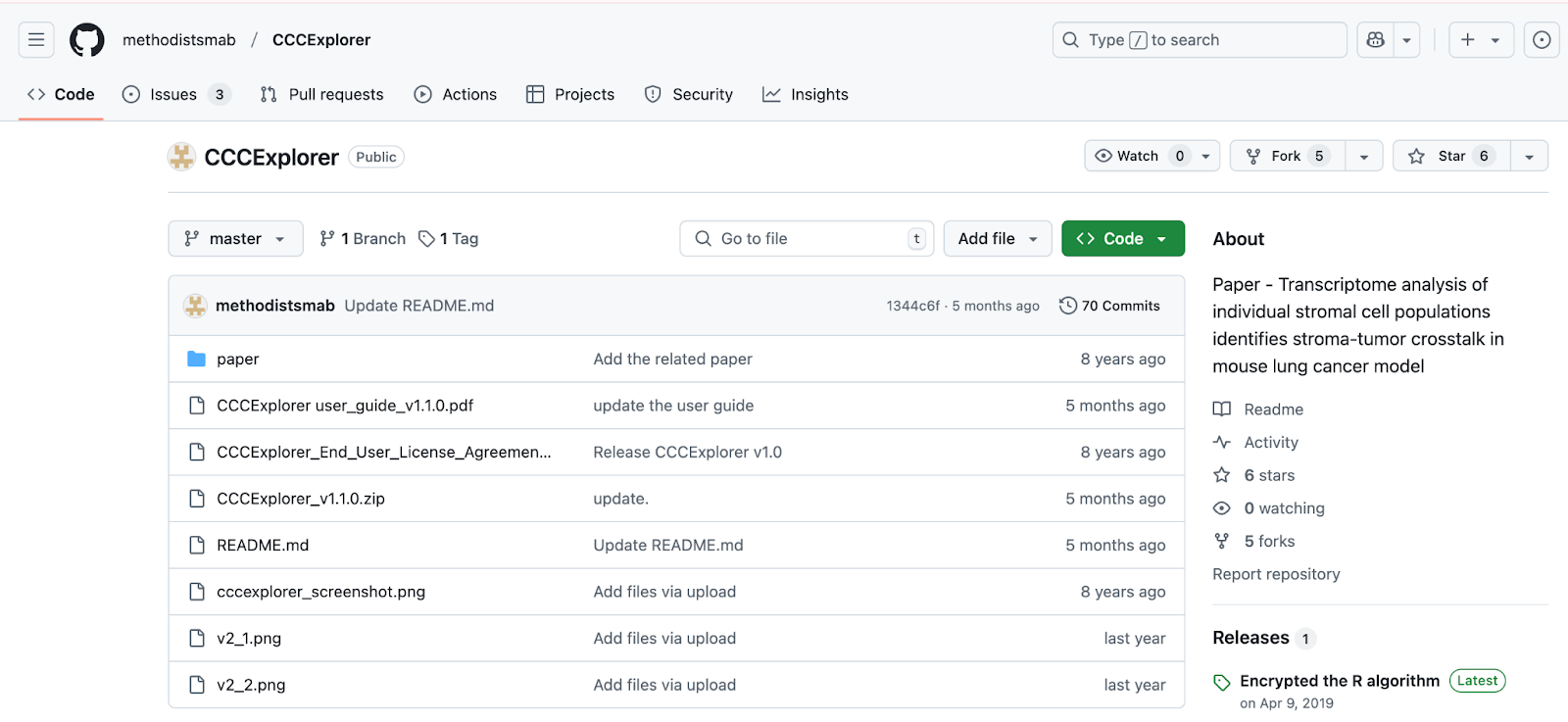Switch to the Issues tab
Viewport: 1568px width, 722px height.
[173, 95]
